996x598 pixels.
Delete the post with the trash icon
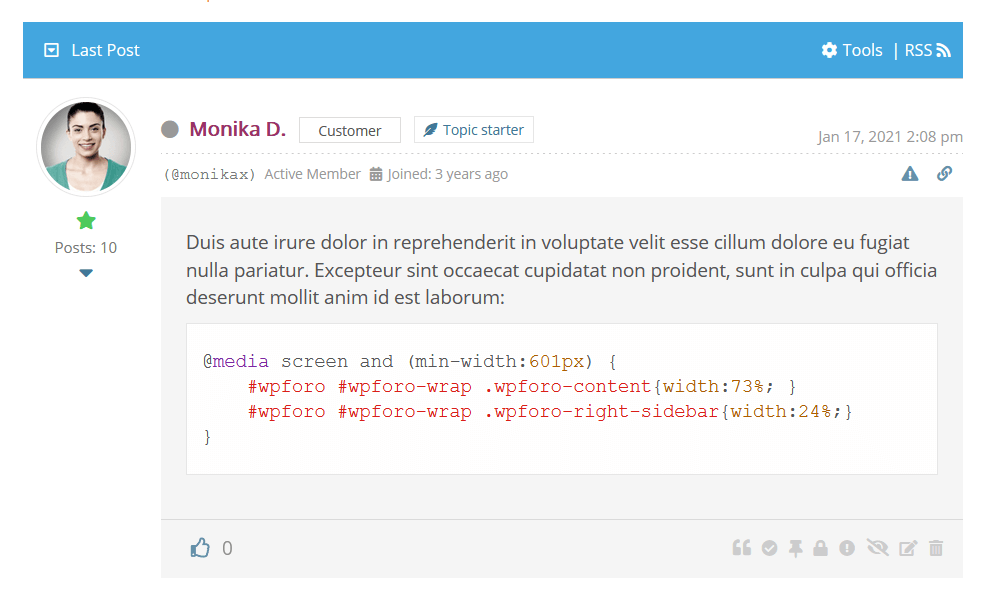coord(936,548)
